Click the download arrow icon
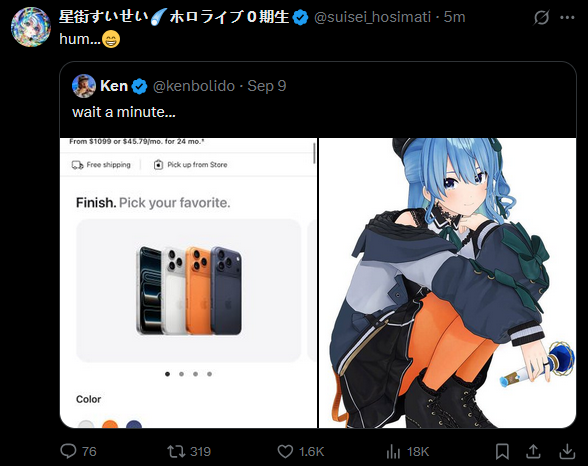The height and width of the screenshot is (466, 588). pos(567,451)
